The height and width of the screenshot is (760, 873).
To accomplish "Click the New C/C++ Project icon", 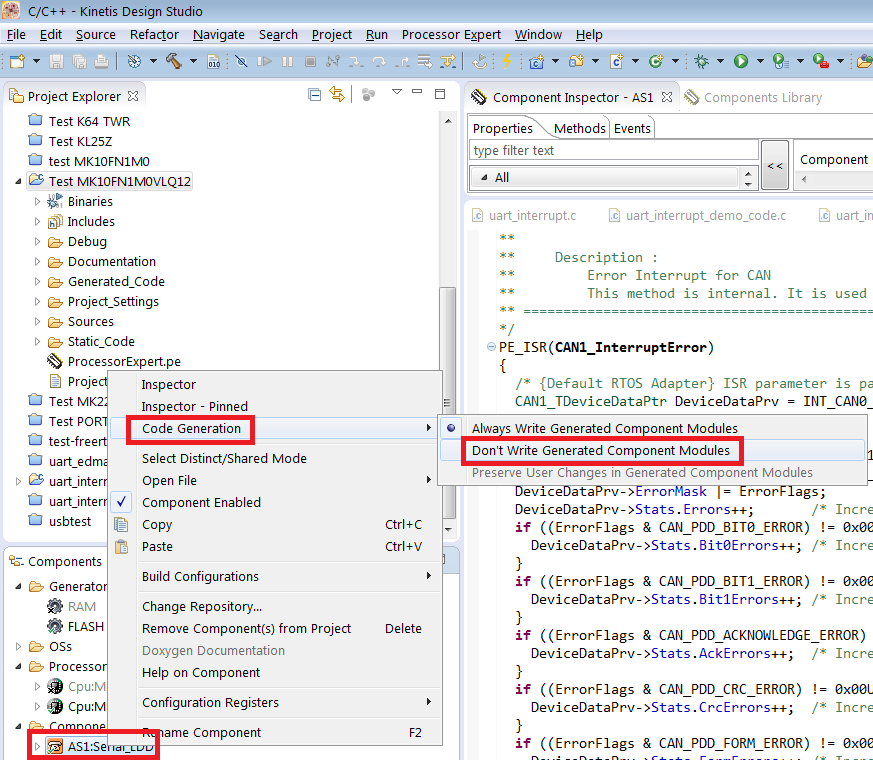I will click(x=537, y=61).
